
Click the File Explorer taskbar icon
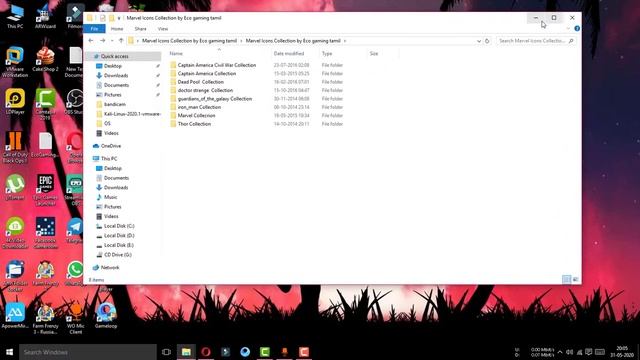click(186, 352)
